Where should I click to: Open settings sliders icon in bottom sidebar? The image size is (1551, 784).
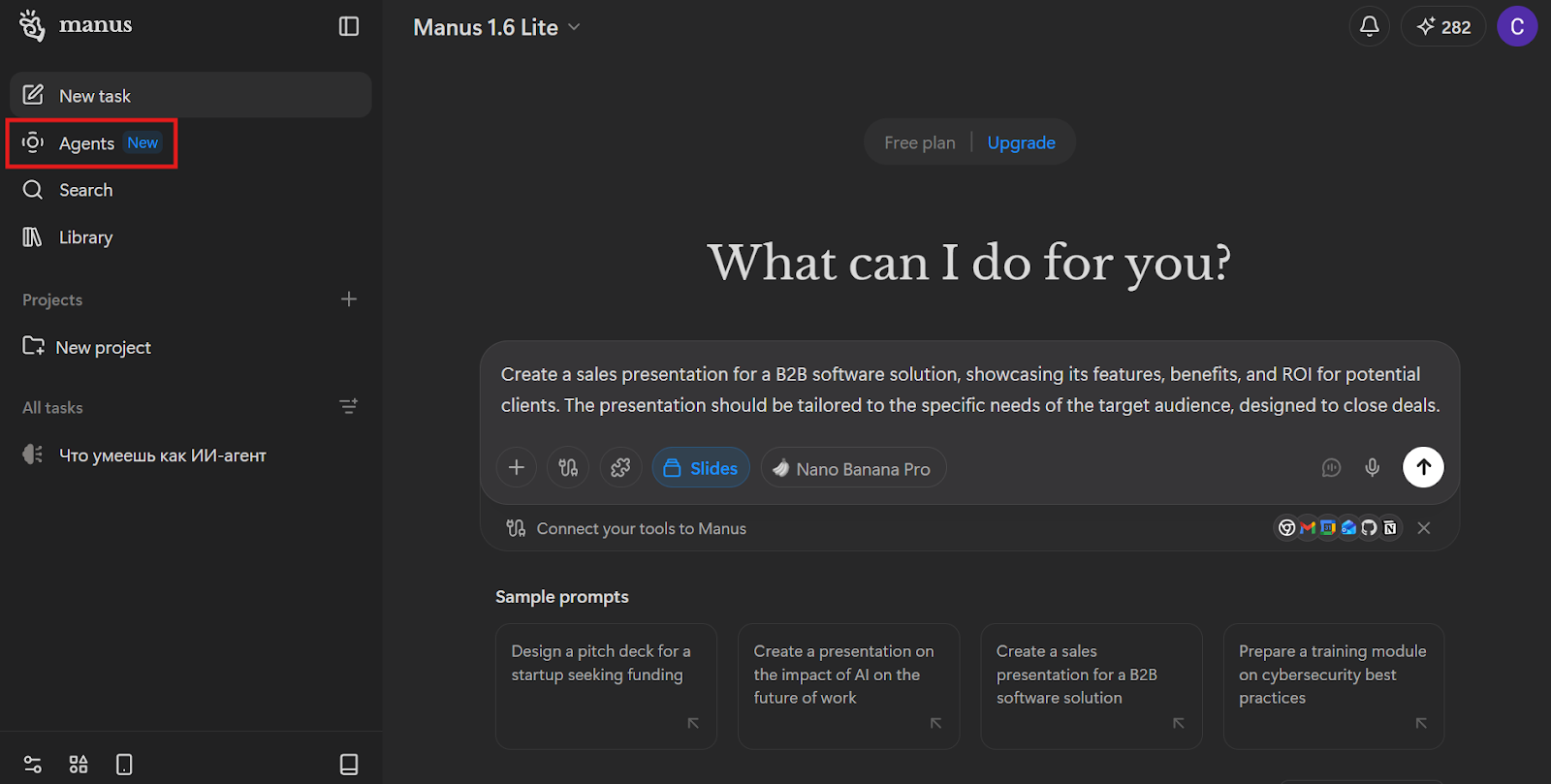pyautogui.click(x=32, y=765)
